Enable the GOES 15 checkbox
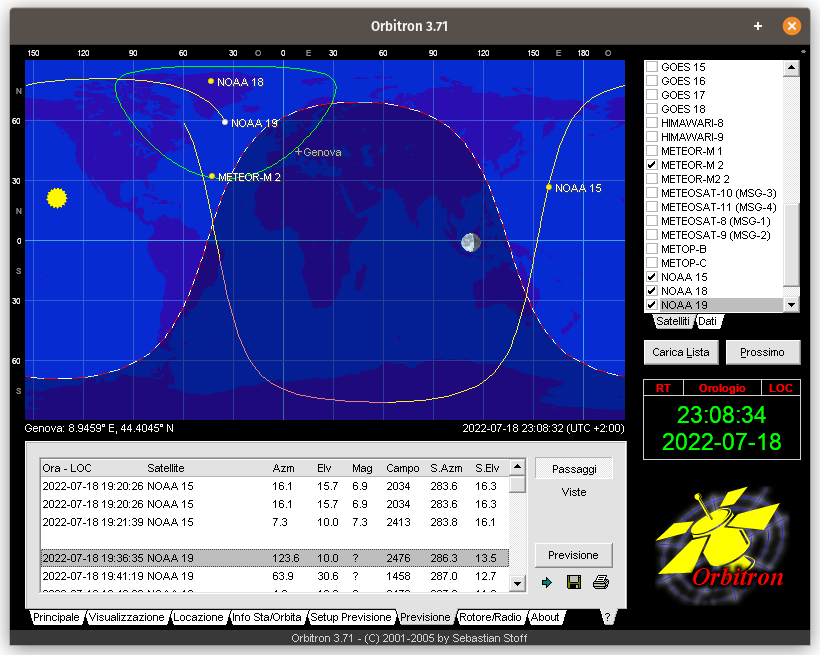820x655 pixels. tap(652, 67)
